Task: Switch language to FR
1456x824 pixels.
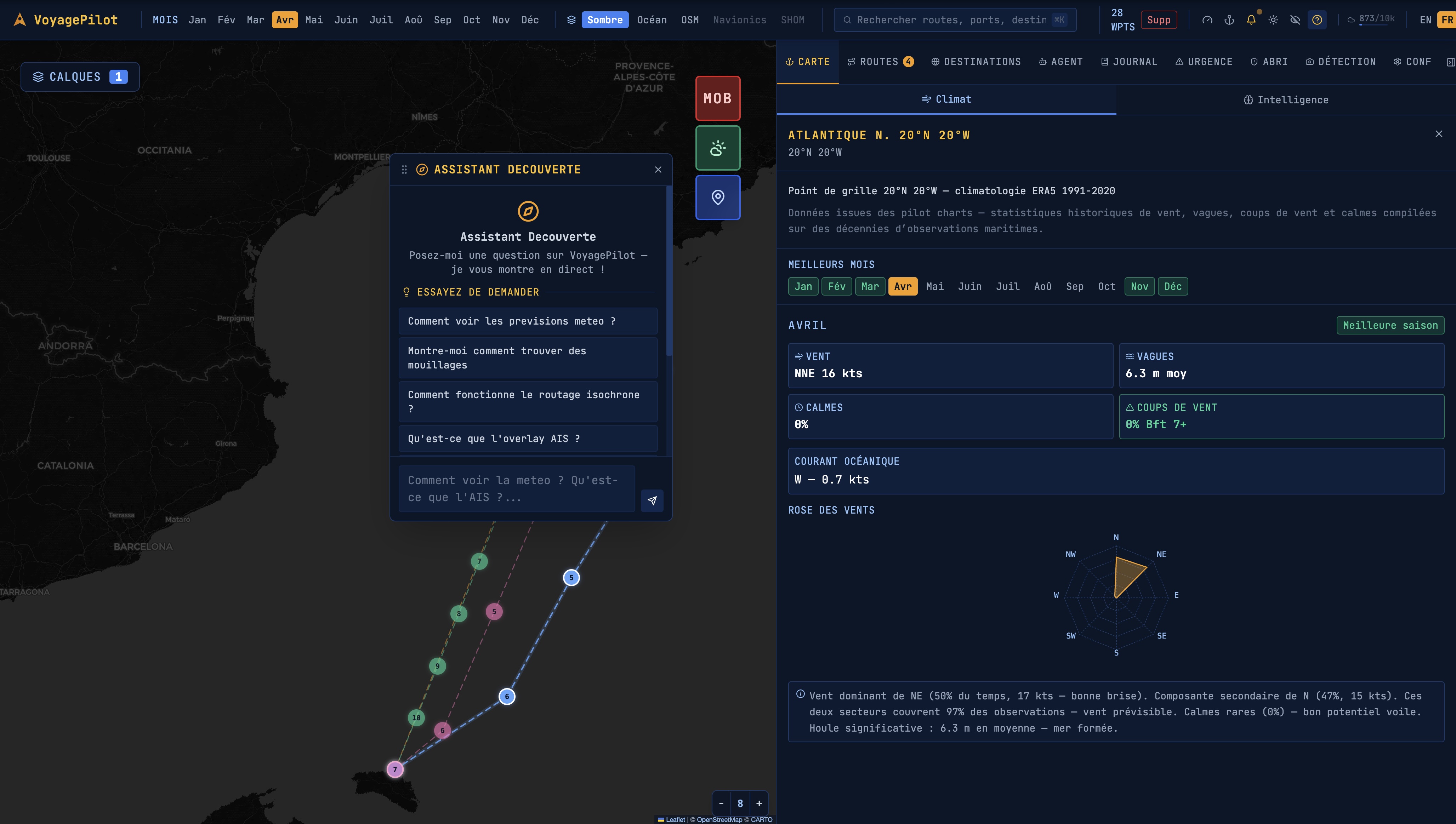Action: pos(1447,20)
